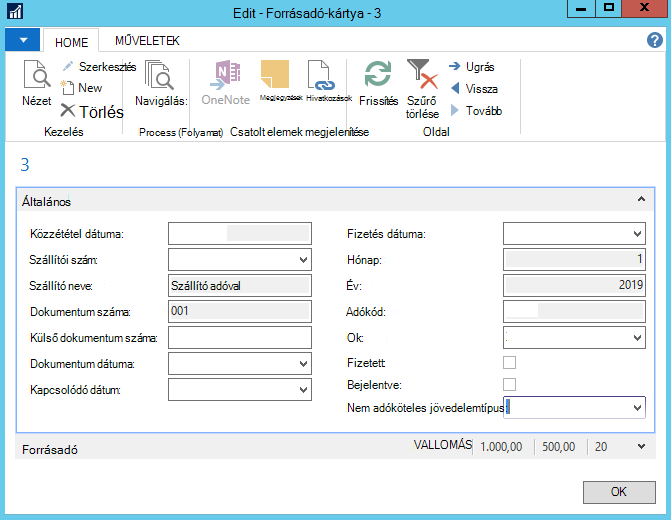
Task: Toggle the Bejelentve checkbox
Action: pos(509,384)
